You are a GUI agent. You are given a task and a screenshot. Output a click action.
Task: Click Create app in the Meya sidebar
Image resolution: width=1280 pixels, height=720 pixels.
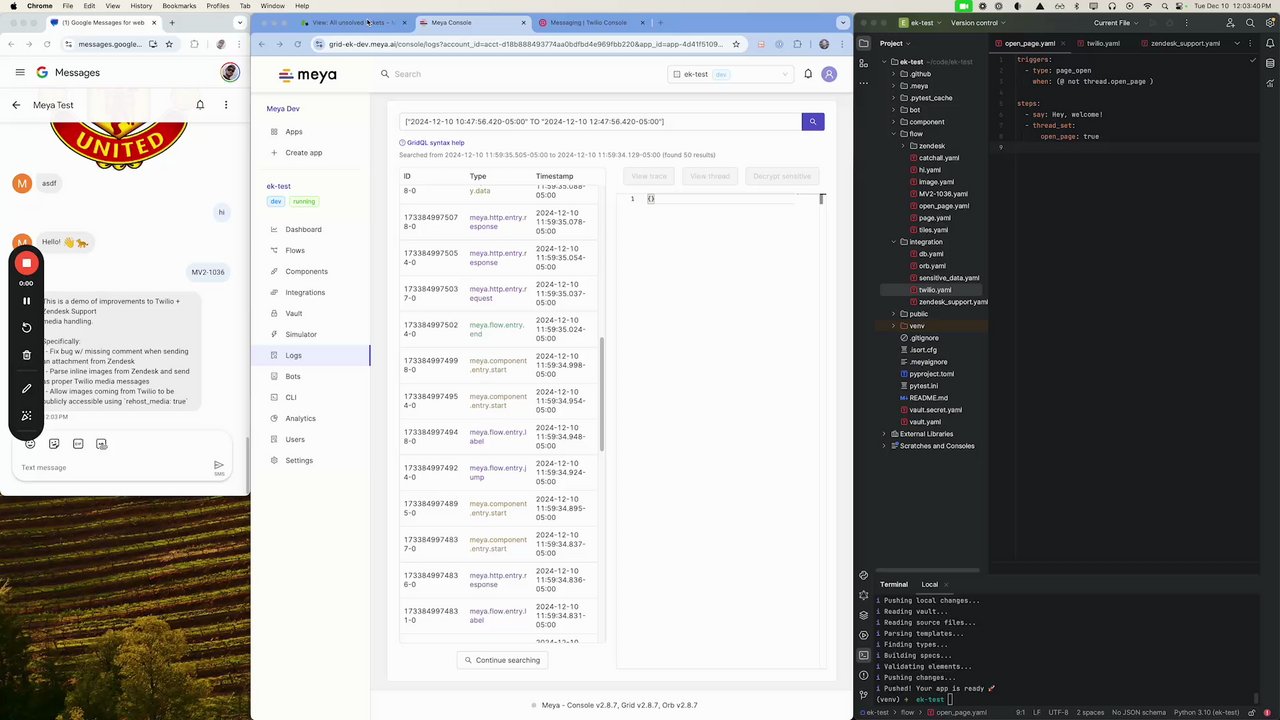coord(303,153)
